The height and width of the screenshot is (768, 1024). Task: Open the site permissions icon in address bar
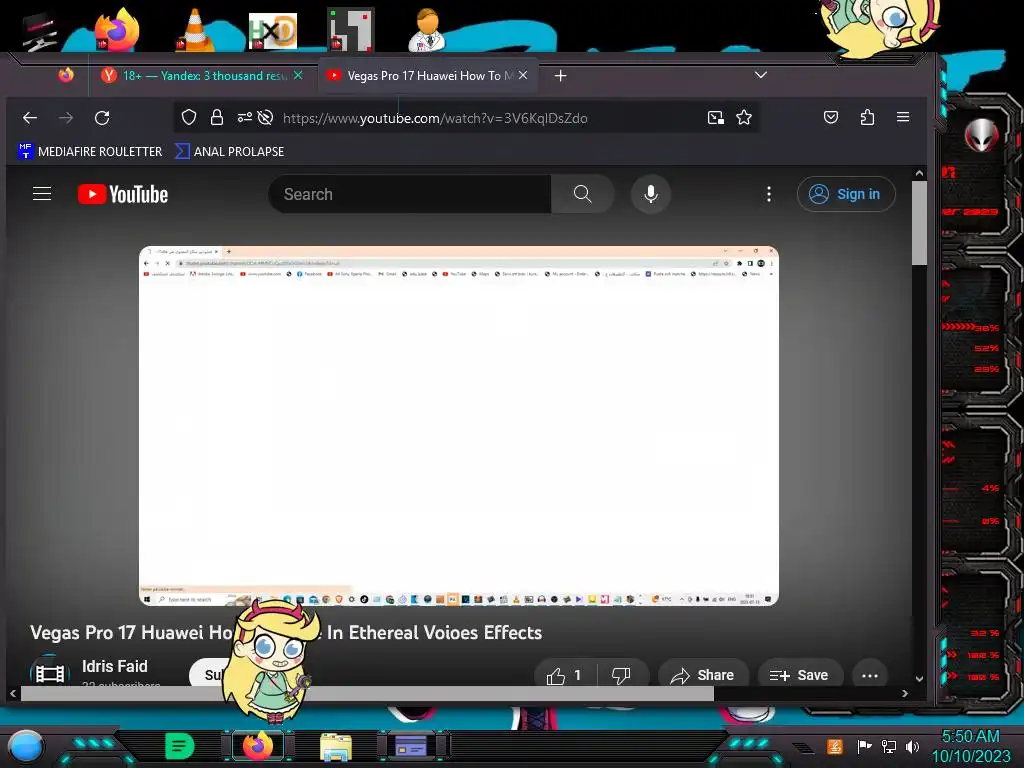pos(244,118)
